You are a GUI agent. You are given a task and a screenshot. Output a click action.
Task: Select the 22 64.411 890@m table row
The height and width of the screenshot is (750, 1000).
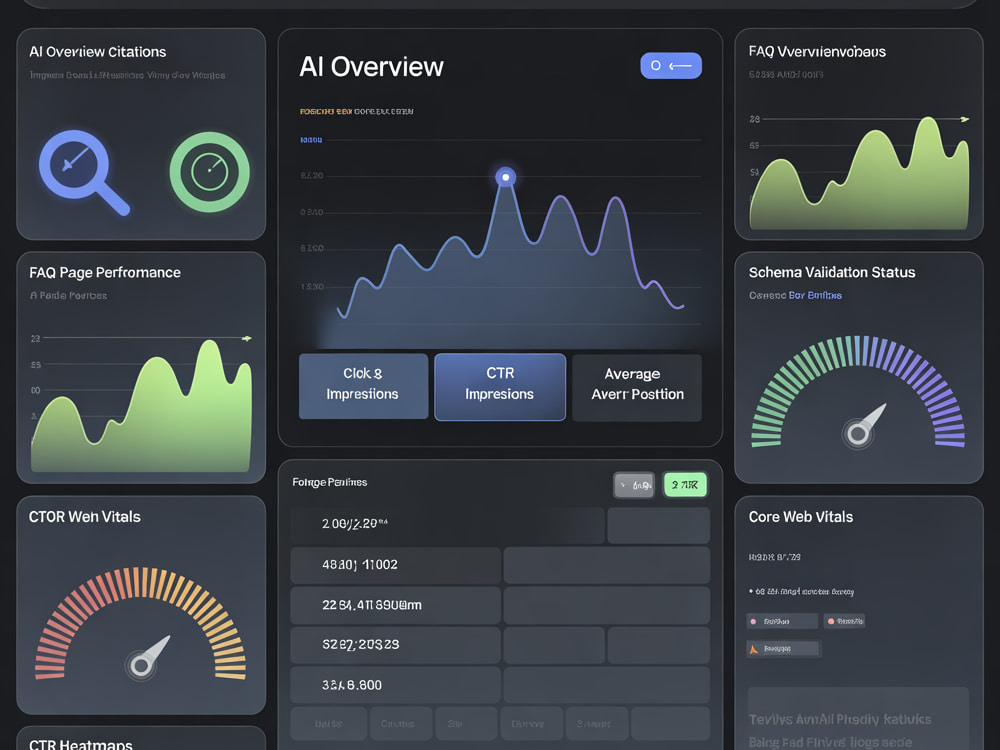[500, 605]
